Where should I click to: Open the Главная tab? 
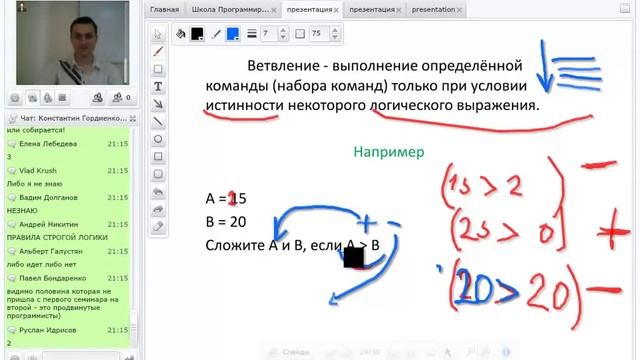point(164,9)
